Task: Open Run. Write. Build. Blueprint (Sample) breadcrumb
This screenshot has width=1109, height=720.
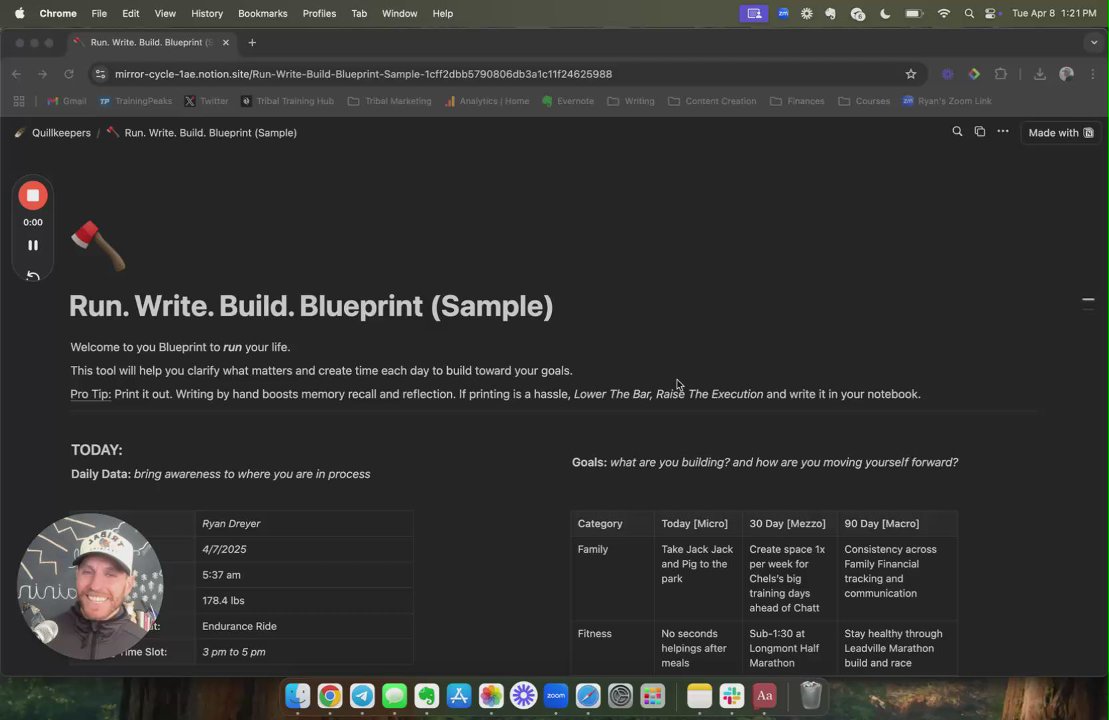Action: (x=202, y=132)
